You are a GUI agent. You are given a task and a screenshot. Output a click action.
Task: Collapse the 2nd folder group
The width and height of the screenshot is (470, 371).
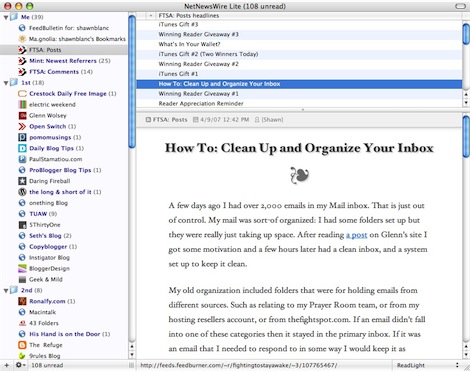click(6, 291)
